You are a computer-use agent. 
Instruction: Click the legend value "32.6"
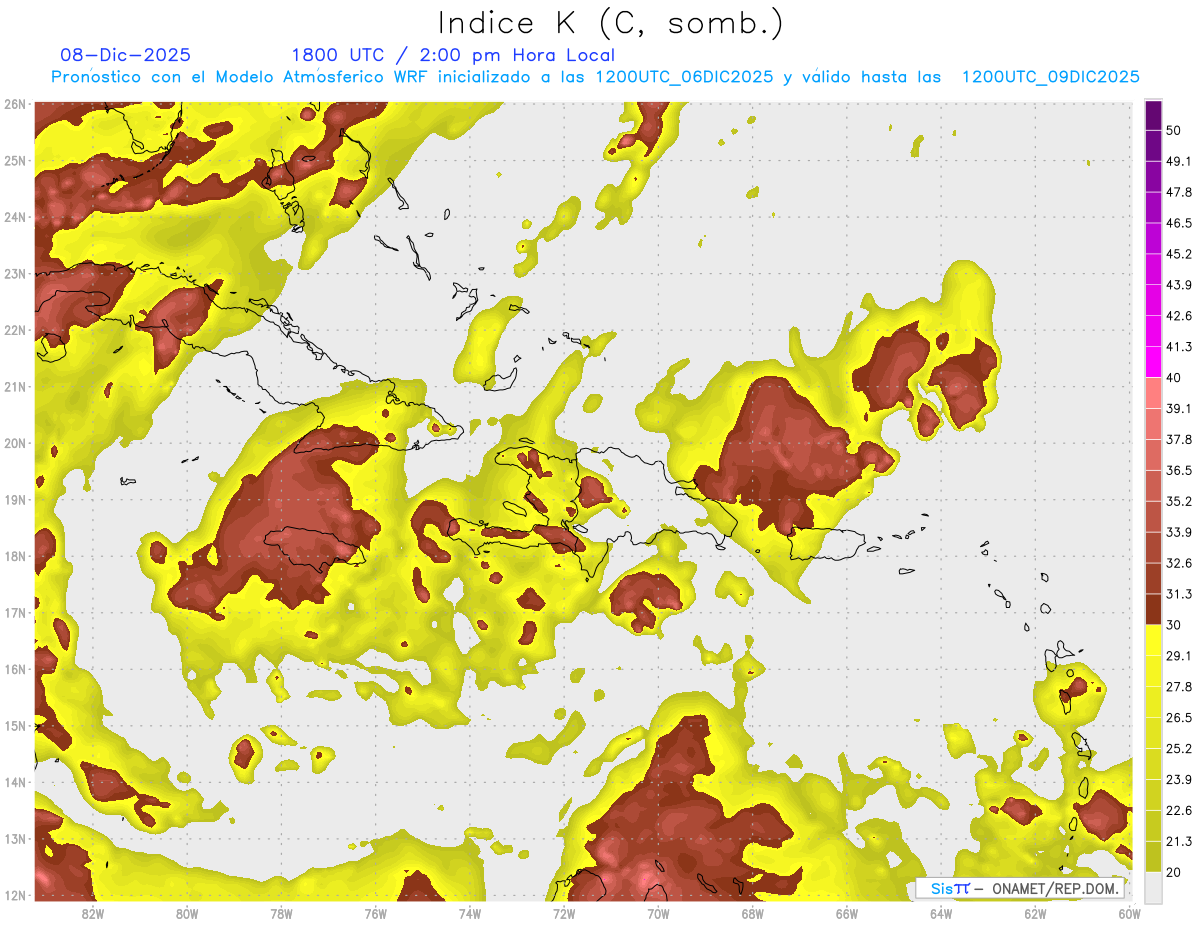[x=1178, y=563]
